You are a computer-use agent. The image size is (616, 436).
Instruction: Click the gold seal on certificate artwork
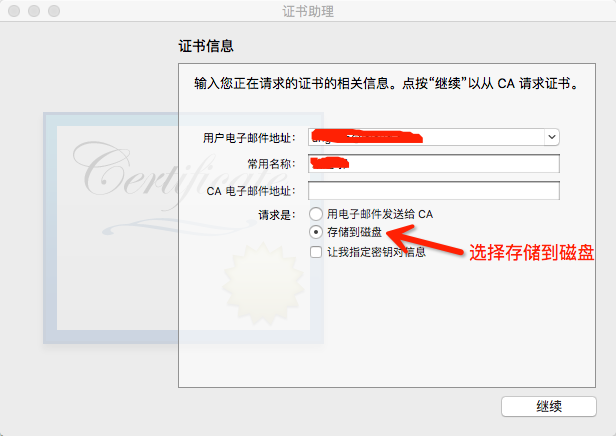(x=263, y=284)
